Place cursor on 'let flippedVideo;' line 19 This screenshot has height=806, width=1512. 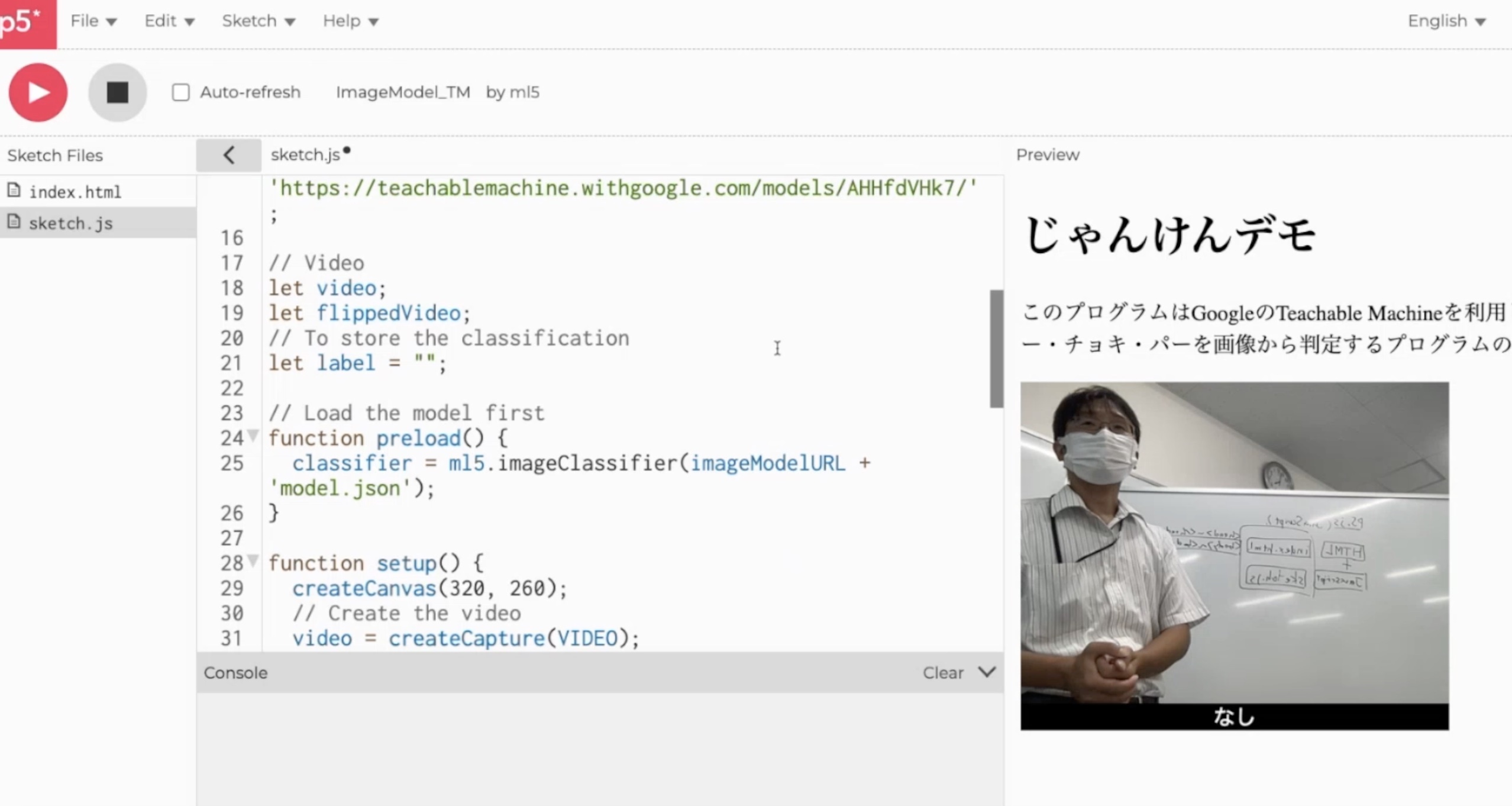(x=370, y=313)
